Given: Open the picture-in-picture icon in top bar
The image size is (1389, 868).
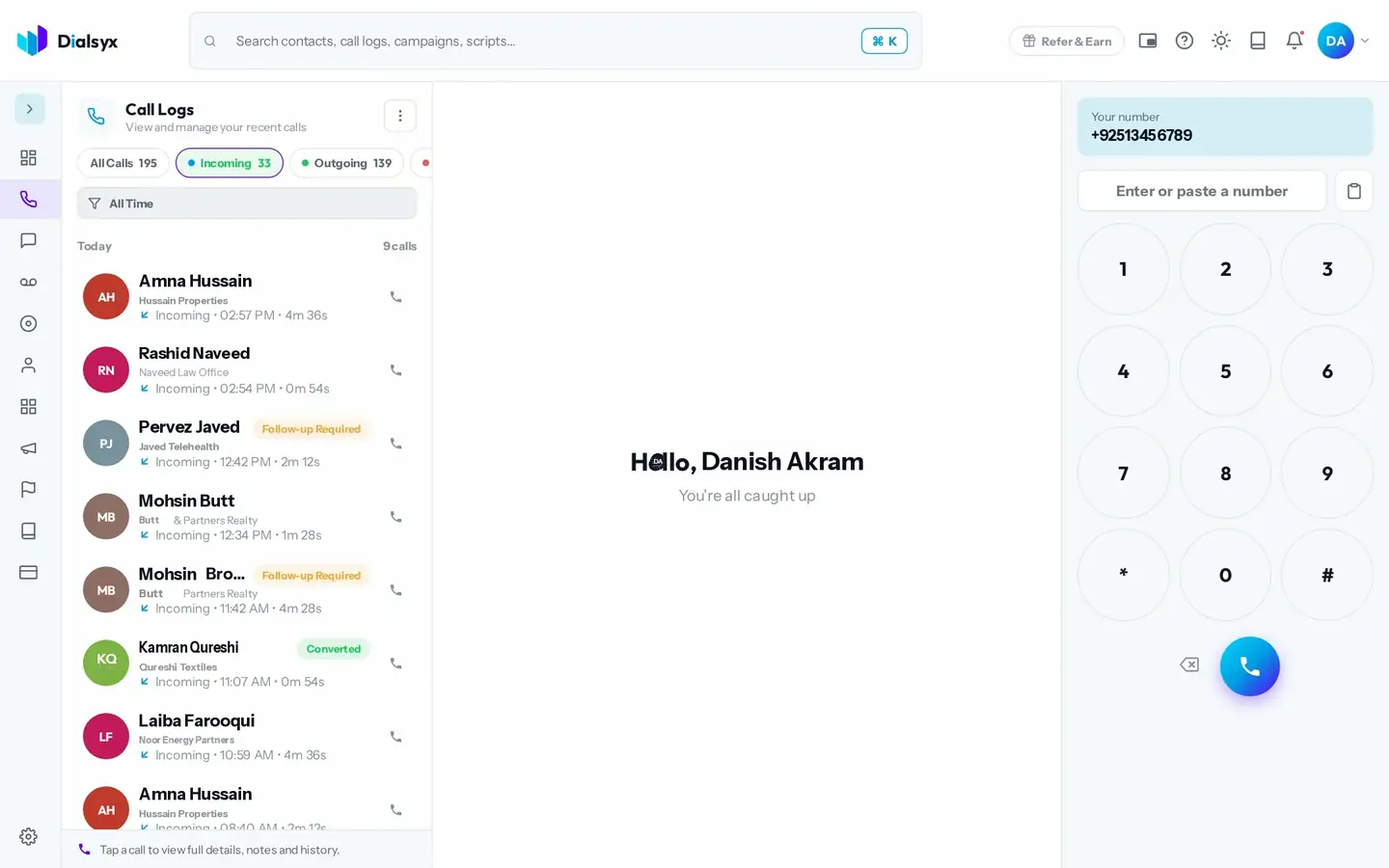Looking at the screenshot, I should coord(1148,41).
